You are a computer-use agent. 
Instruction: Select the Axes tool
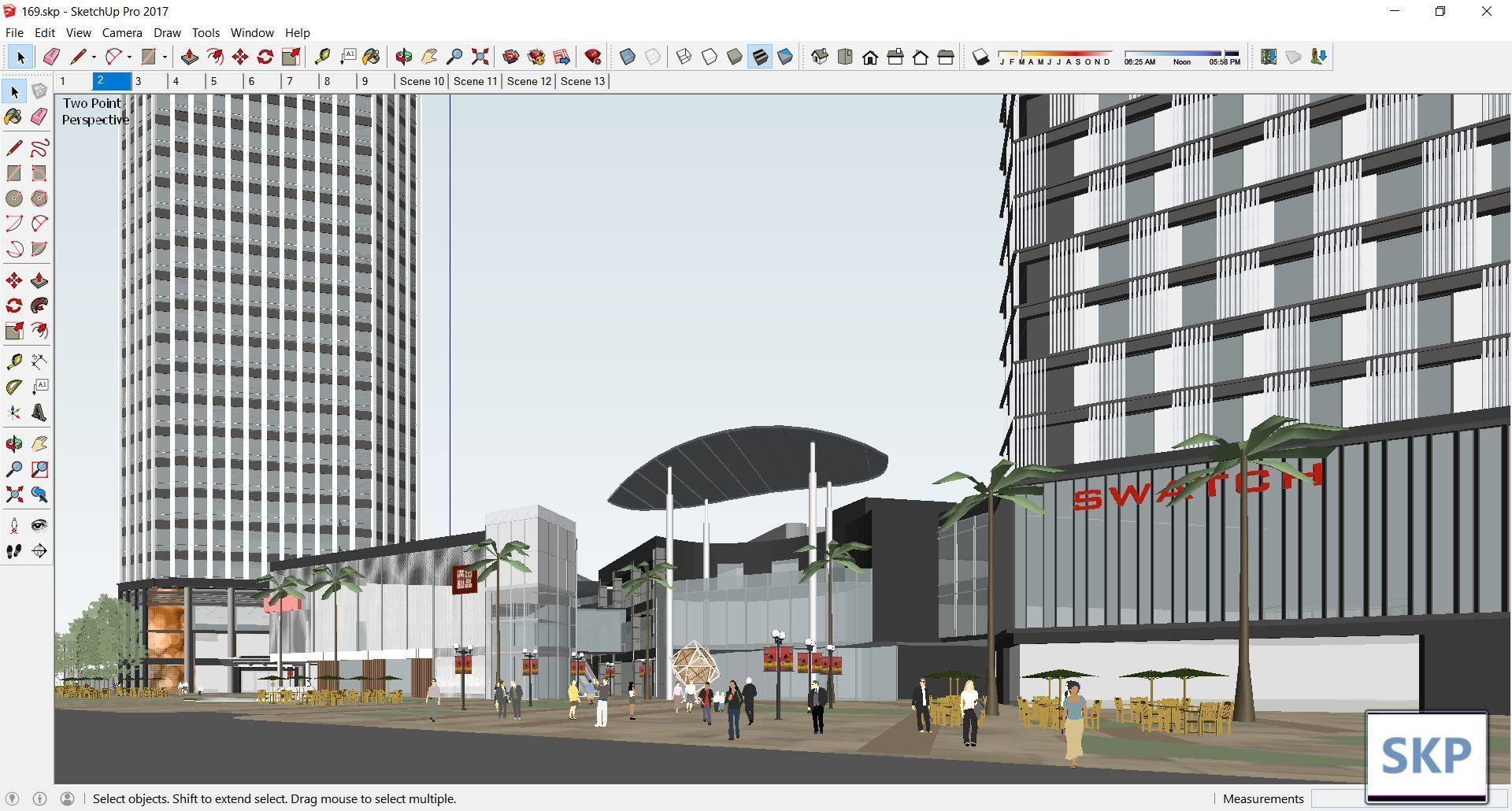click(x=14, y=413)
